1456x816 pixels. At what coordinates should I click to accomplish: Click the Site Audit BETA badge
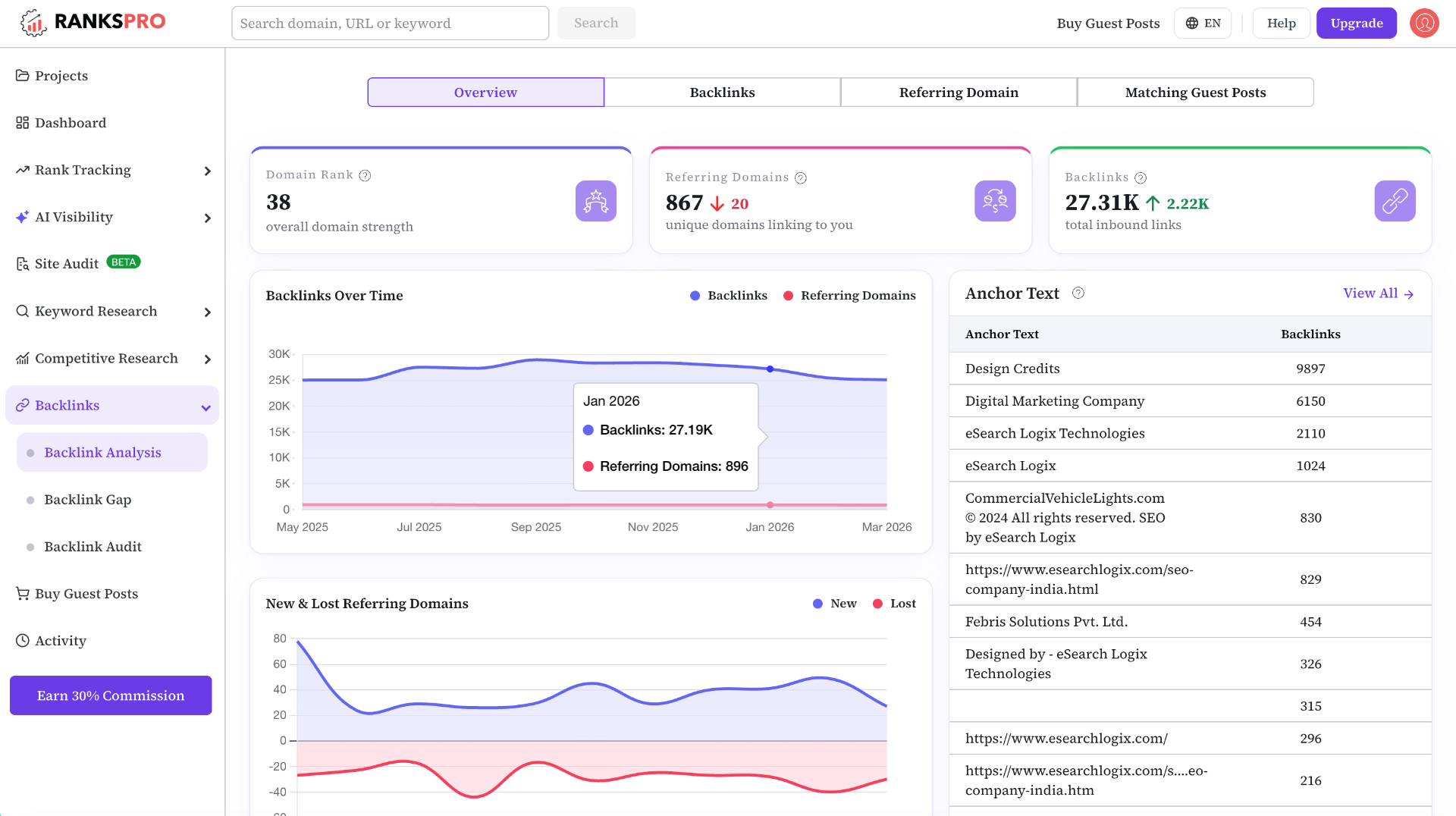124,262
